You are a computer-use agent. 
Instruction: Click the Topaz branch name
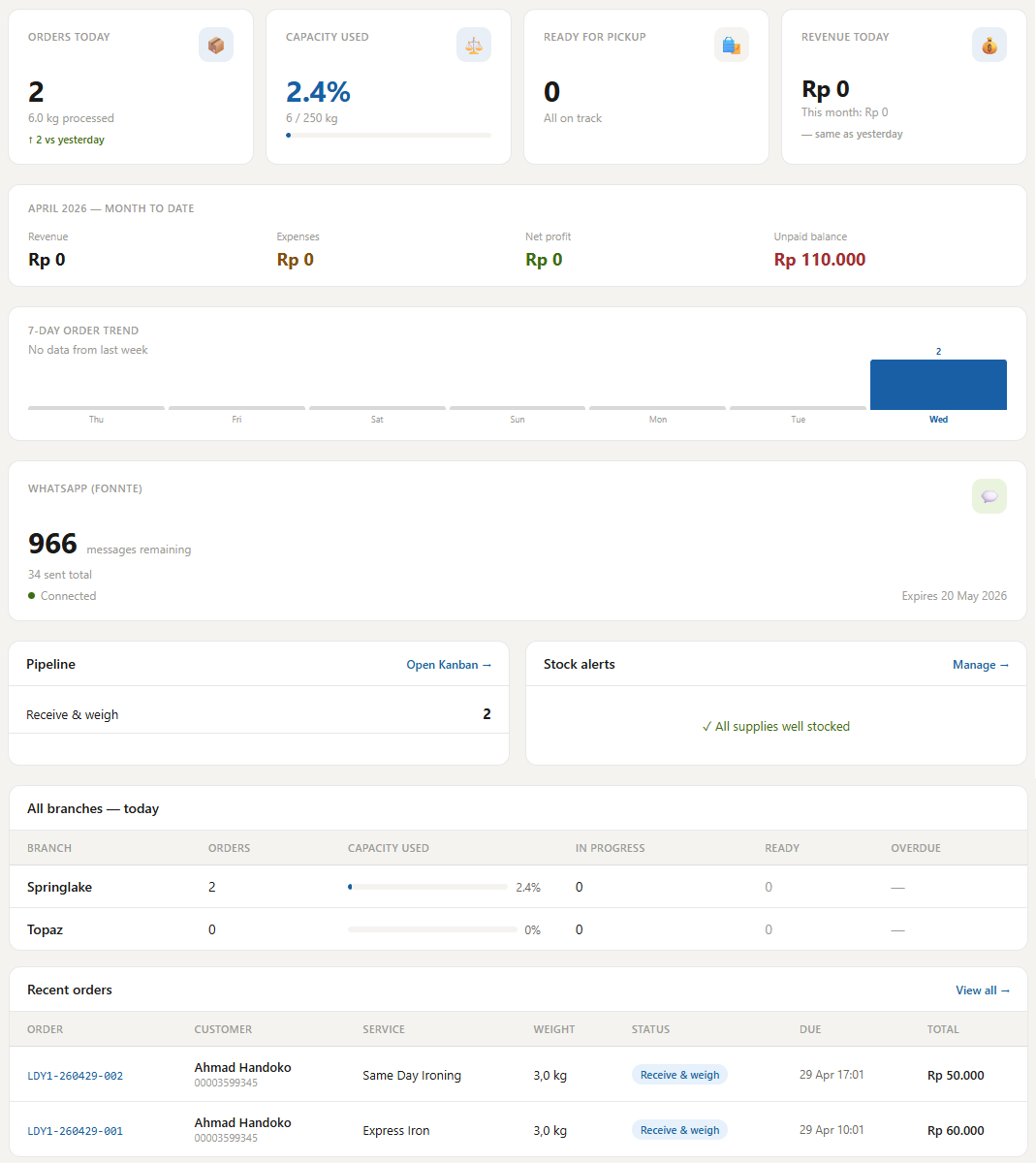(45, 929)
